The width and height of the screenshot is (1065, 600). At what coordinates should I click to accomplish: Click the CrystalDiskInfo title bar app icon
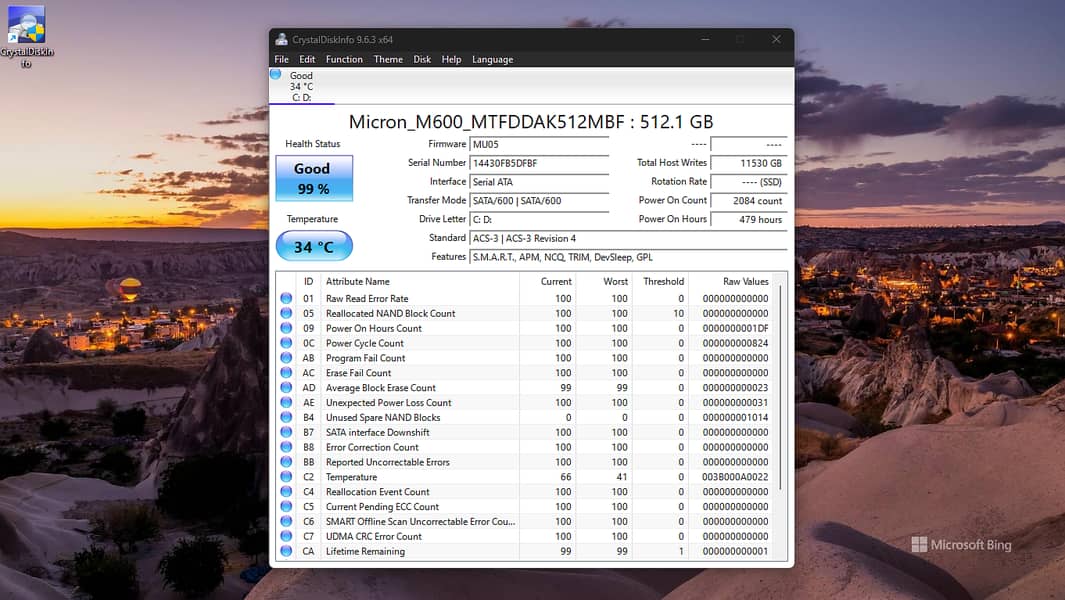point(281,39)
